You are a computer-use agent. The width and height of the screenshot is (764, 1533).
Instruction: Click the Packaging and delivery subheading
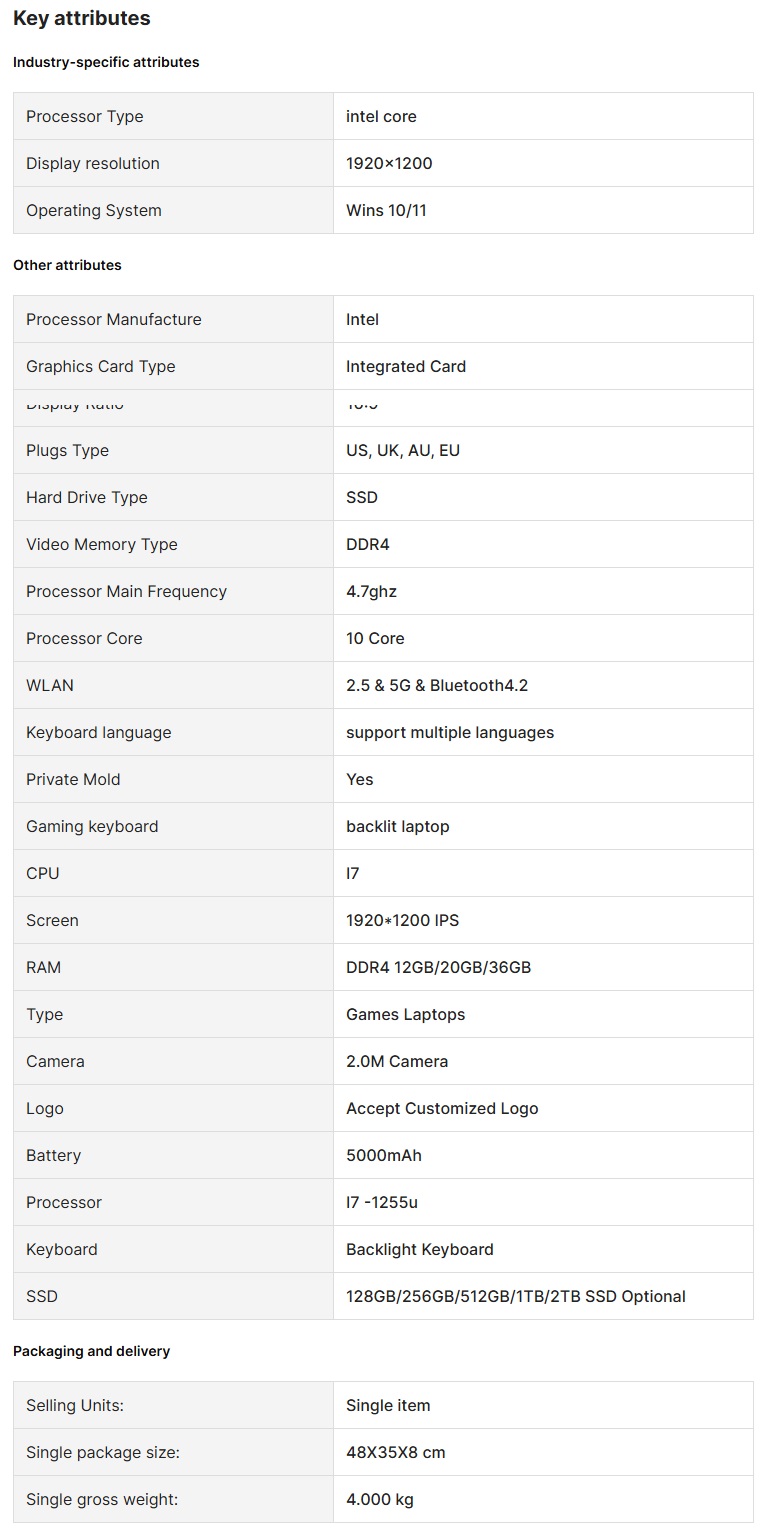point(91,1351)
